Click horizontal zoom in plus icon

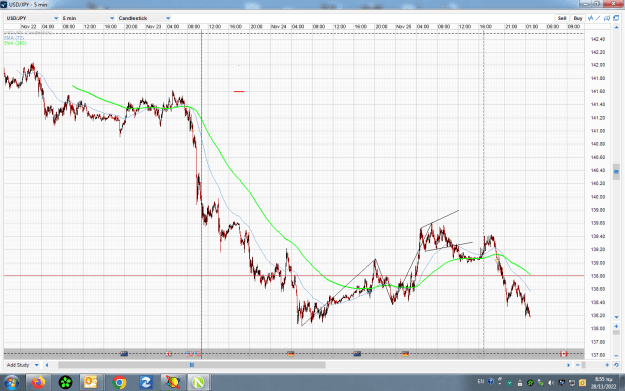click(607, 365)
